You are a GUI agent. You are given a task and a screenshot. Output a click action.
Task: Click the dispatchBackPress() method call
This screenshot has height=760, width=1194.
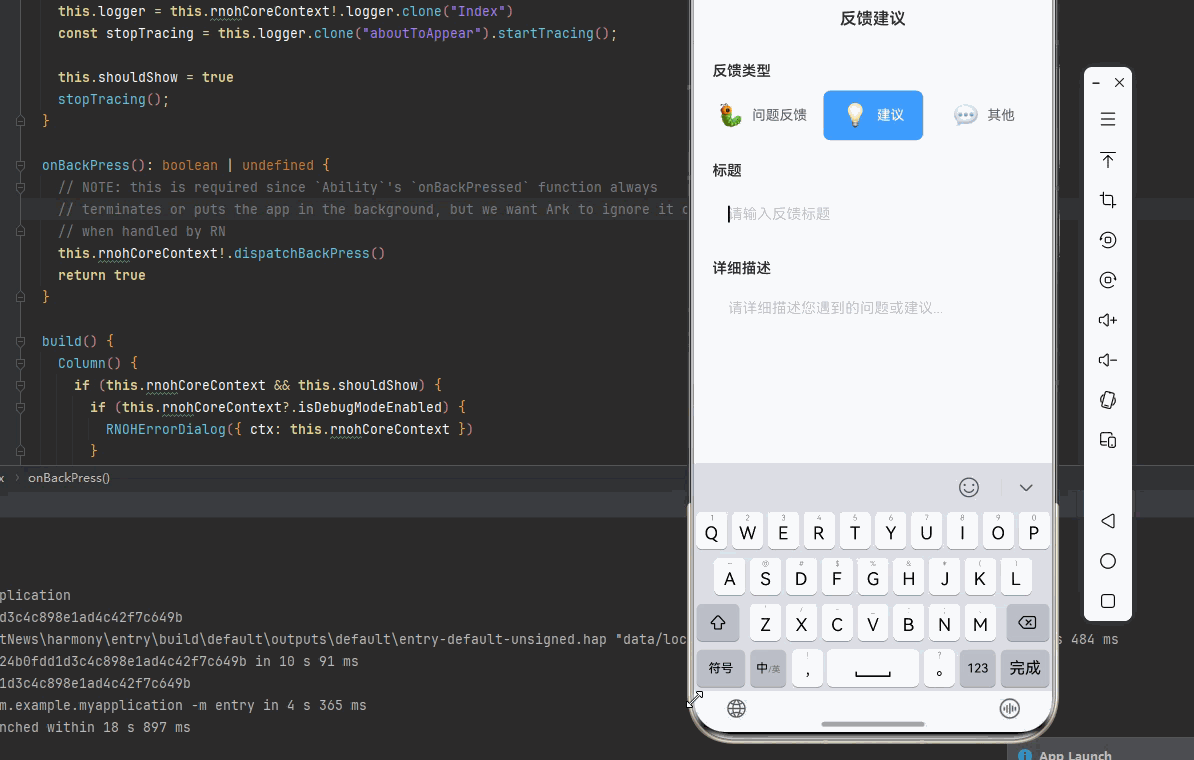click(x=309, y=253)
